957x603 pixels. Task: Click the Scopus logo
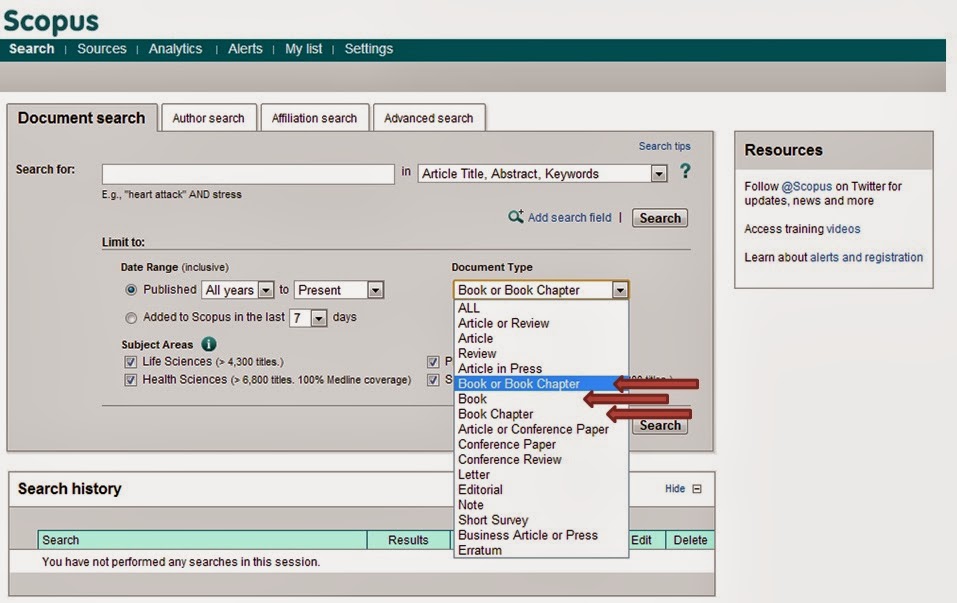tap(51, 21)
